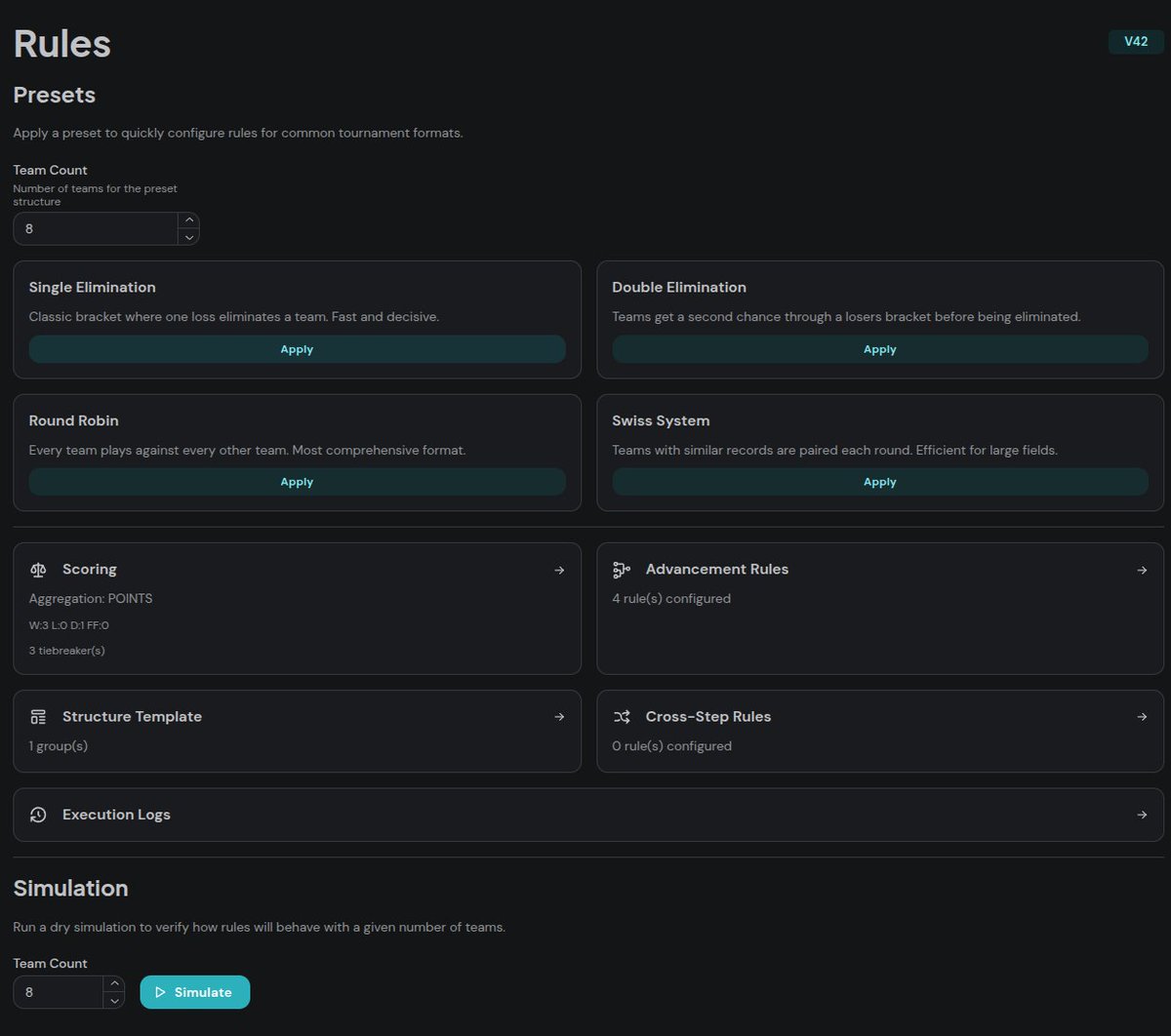Screen dimensions: 1171x1036
Task: Click the 'Aggregation: POINTS' text
Action: (x=91, y=599)
